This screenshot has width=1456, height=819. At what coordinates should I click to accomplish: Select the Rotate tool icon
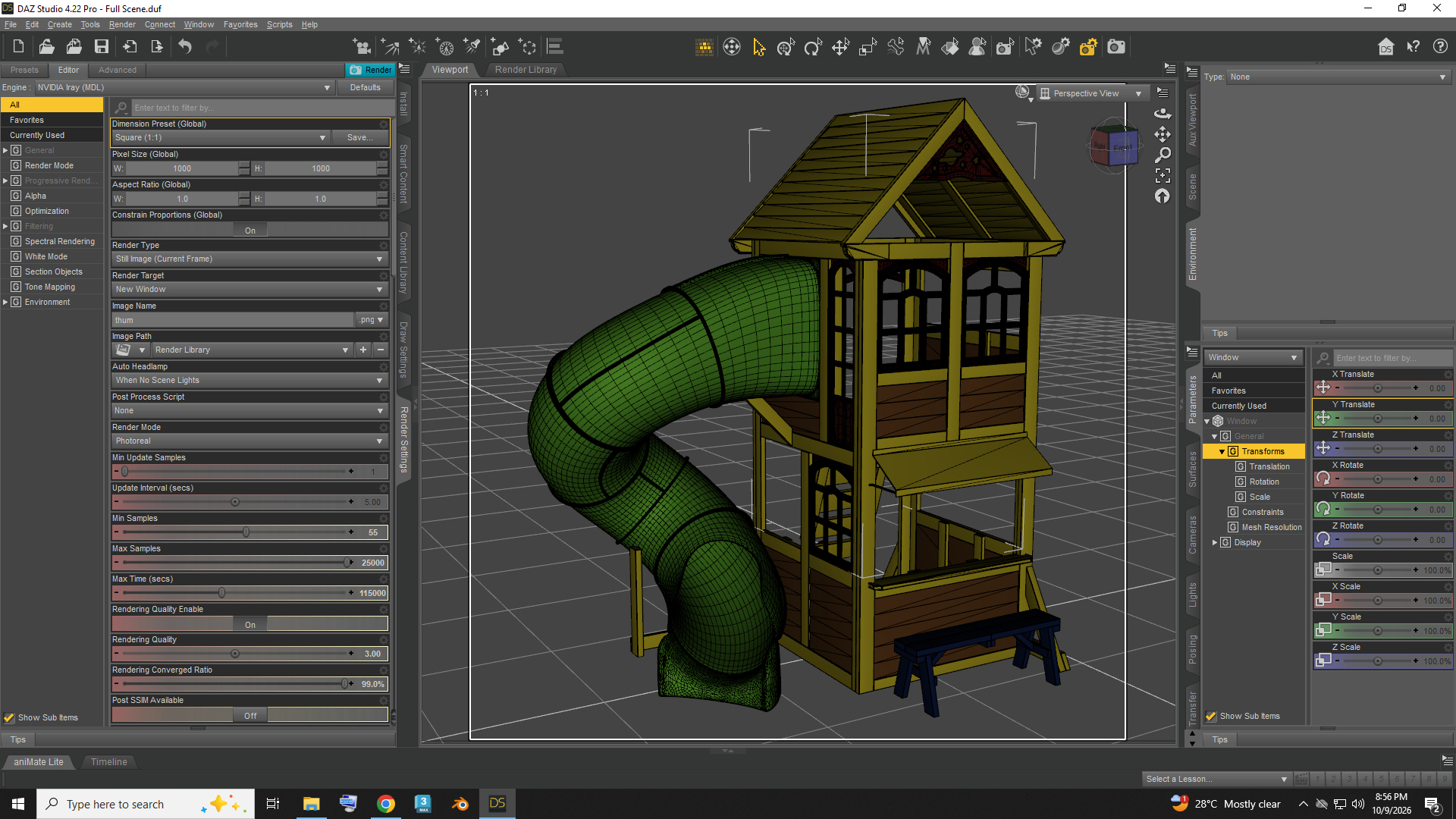[813, 47]
